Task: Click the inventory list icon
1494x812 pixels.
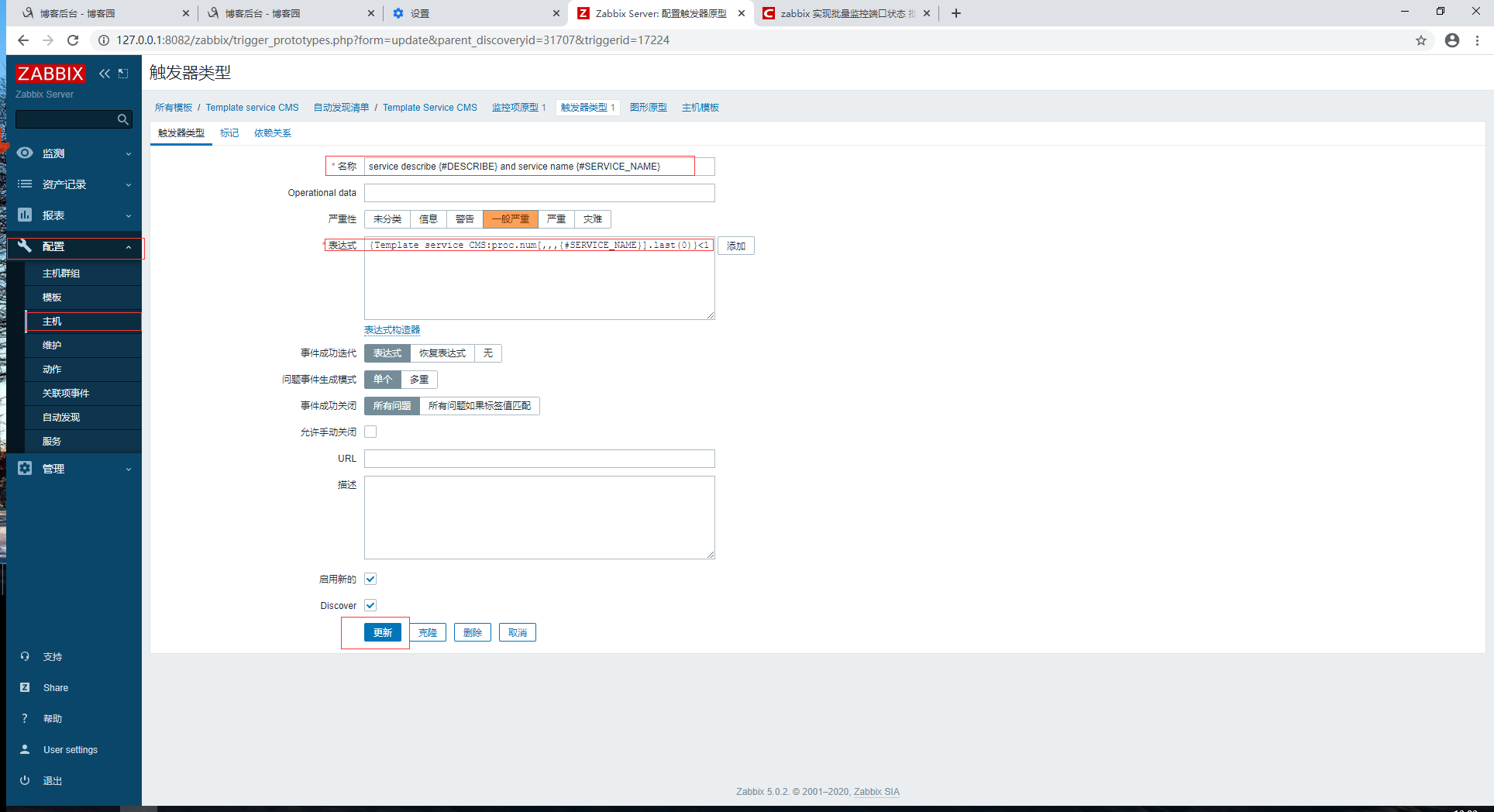Action: coord(25,184)
